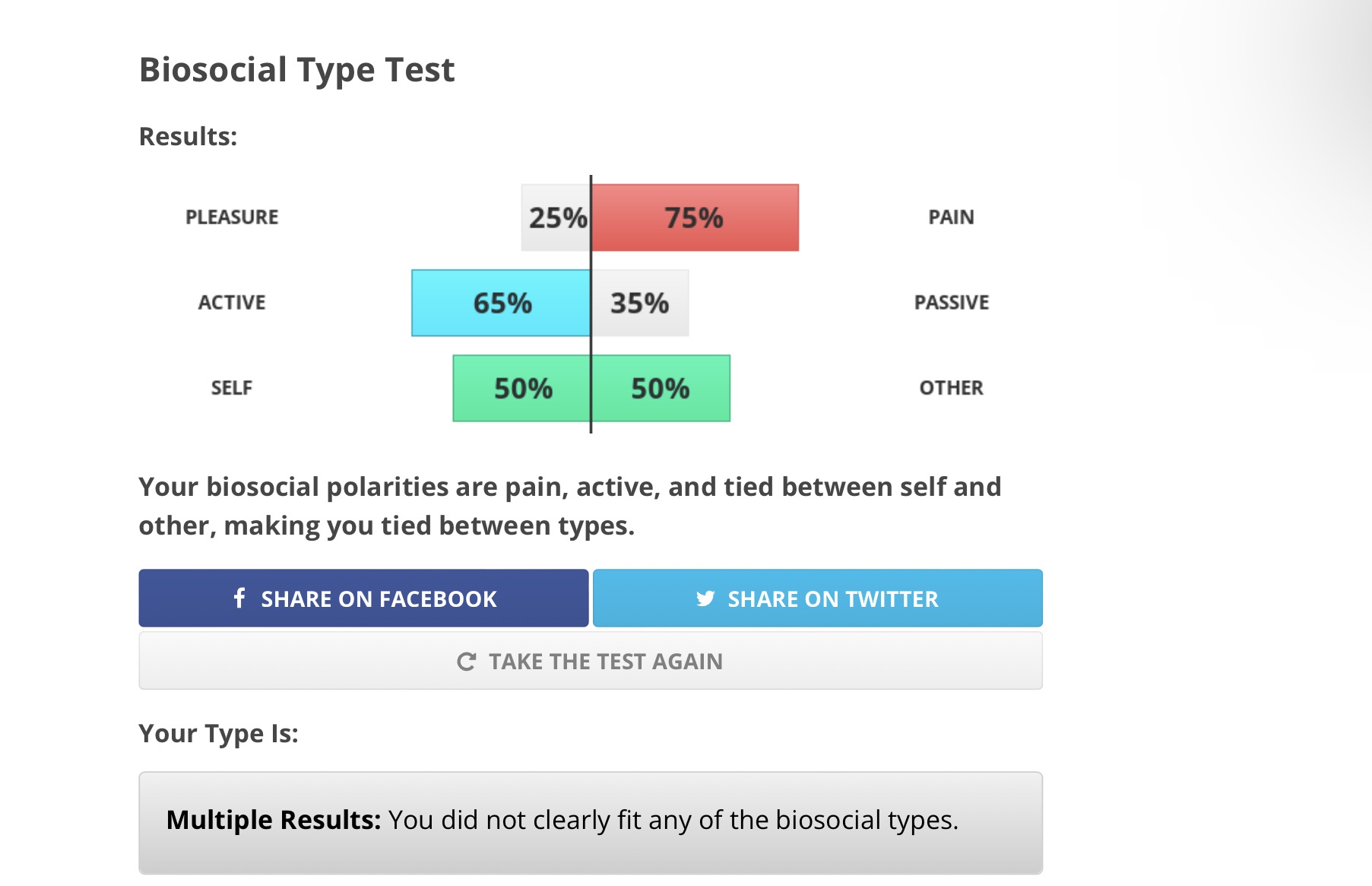The image size is (1372, 886).
Task: Click the Twitter bird icon
Action: coord(705,599)
